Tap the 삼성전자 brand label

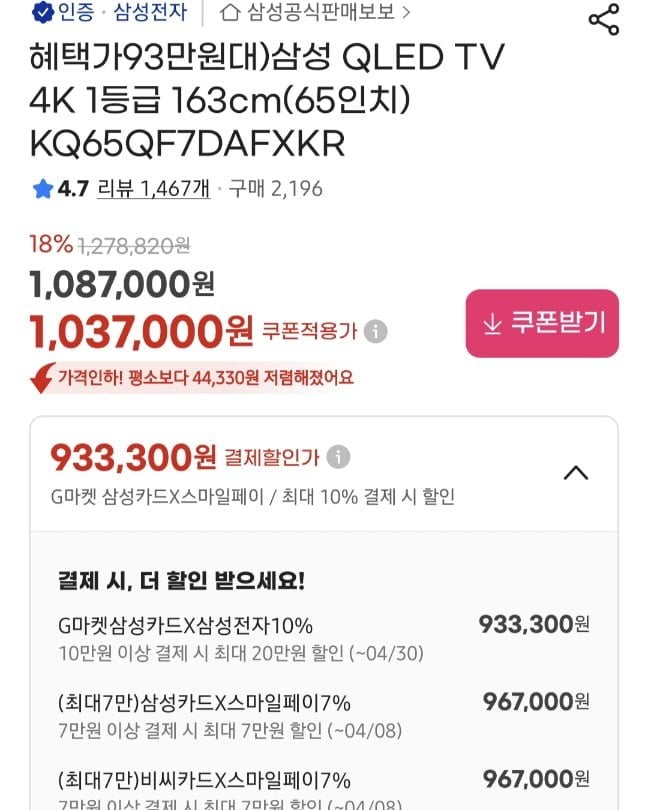[x=150, y=13]
